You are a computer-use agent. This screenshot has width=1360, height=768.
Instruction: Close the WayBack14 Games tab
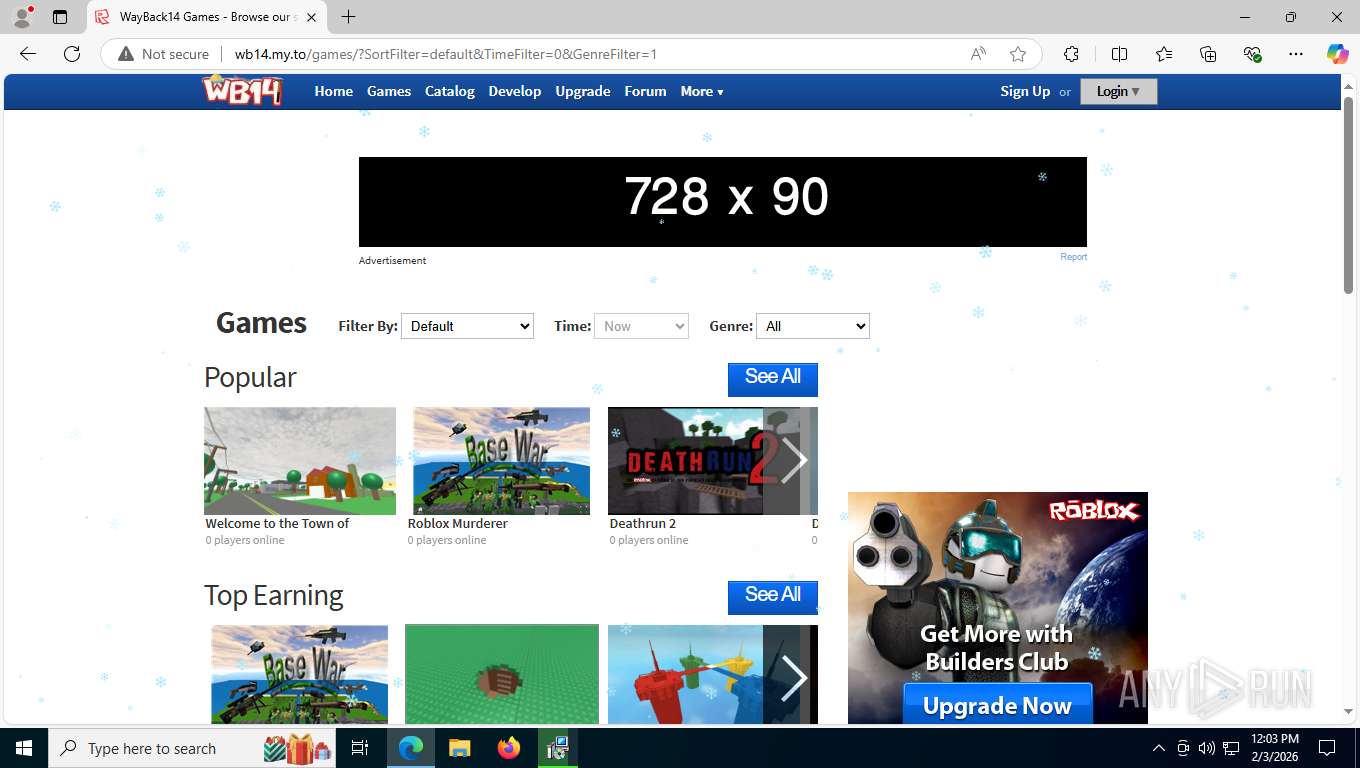pyautogui.click(x=311, y=17)
